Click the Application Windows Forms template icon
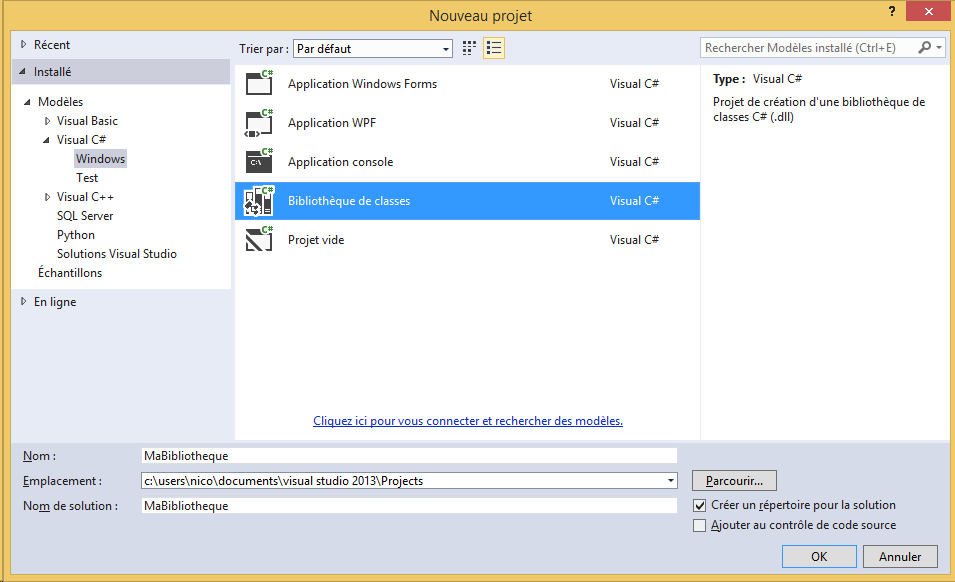The height and width of the screenshot is (582, 955). (x=259, y=83)
